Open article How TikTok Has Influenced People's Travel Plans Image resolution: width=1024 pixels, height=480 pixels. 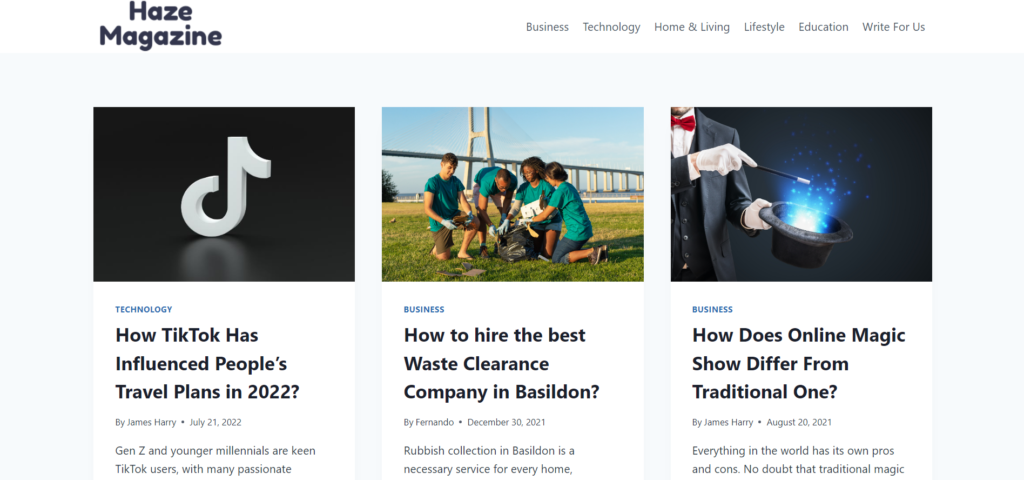(208, 364)
